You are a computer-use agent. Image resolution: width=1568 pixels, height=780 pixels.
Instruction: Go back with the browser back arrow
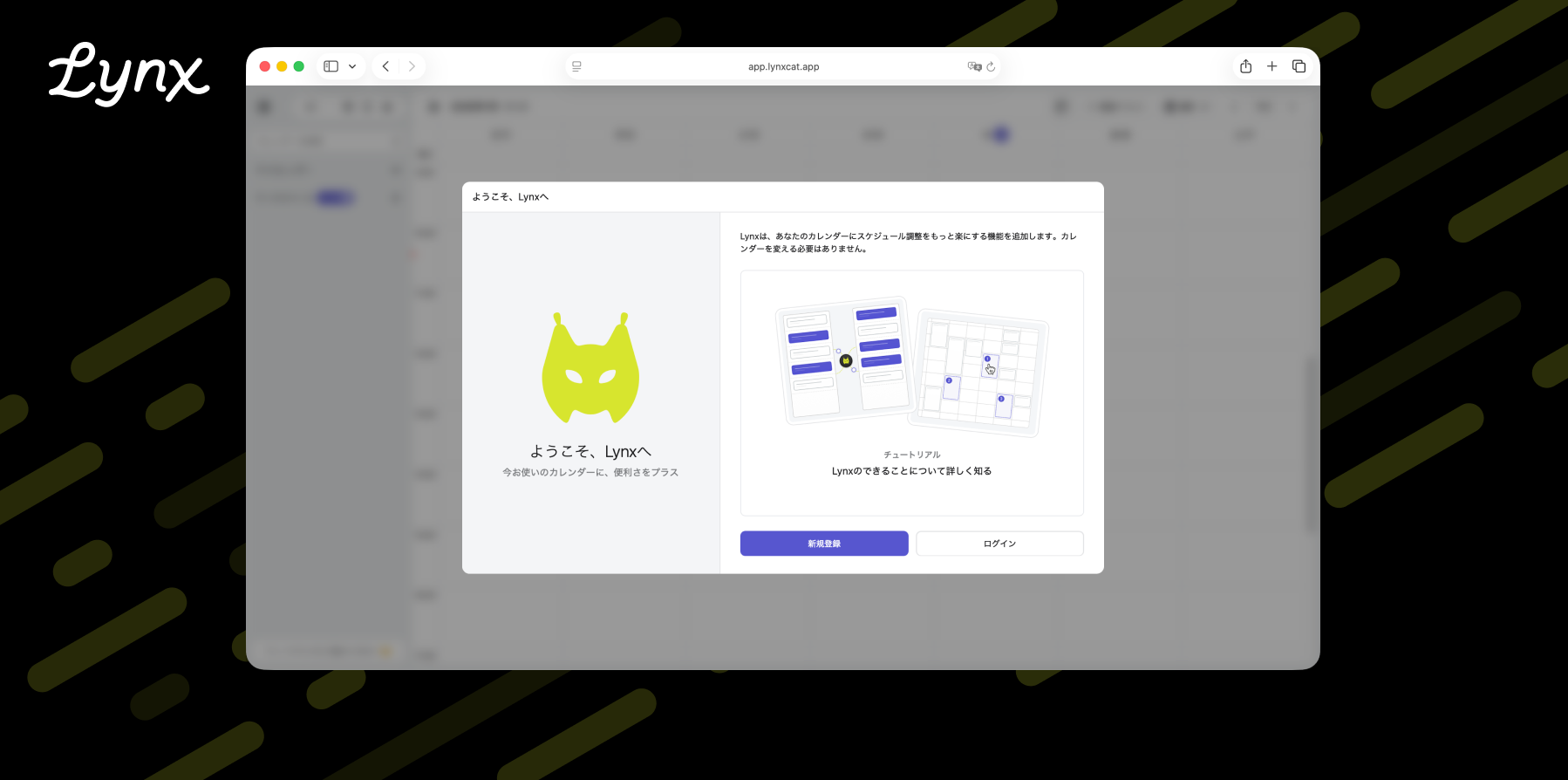click(x=385, y=66)
